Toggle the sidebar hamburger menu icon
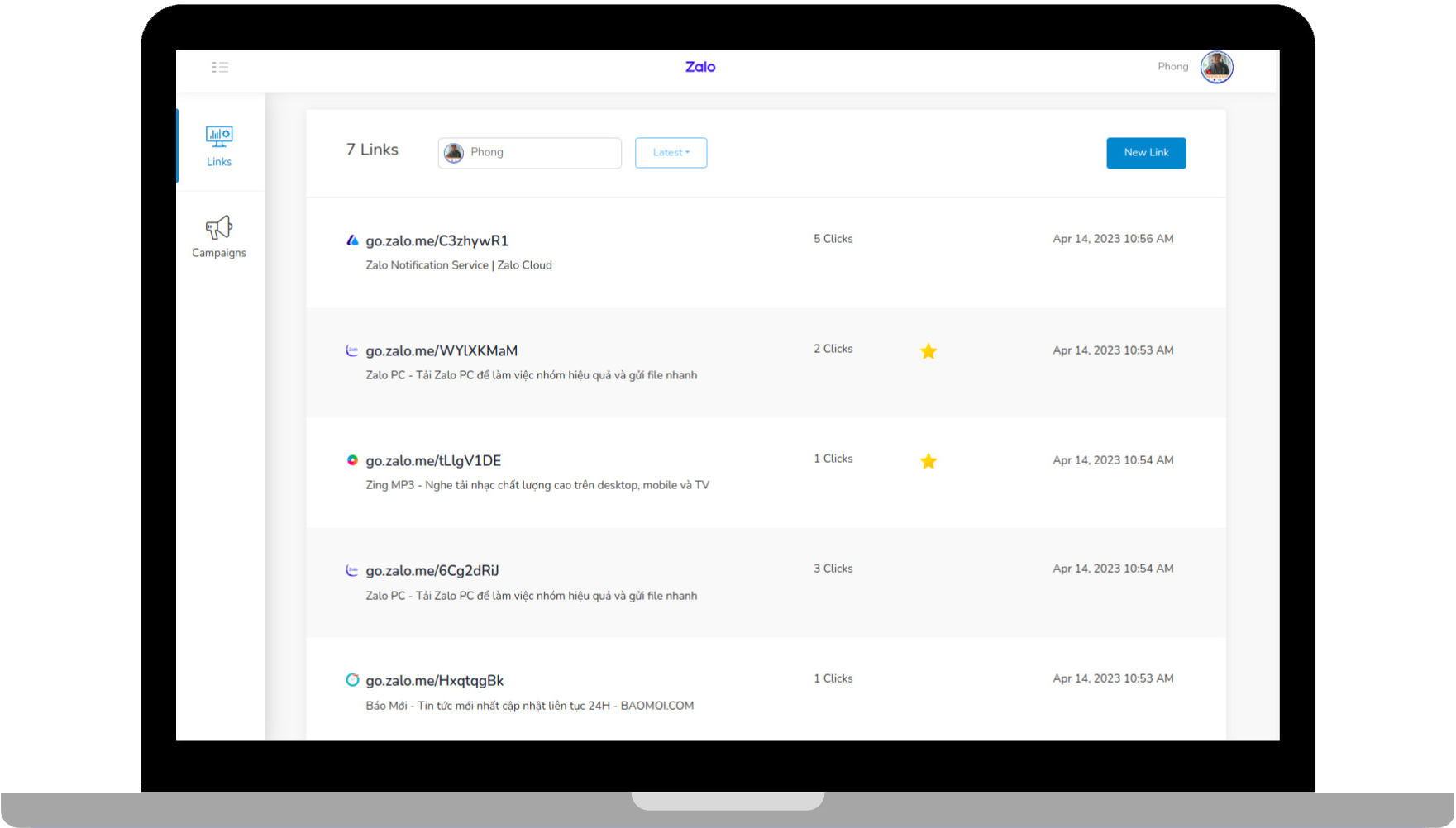This screenshot has width=1456, height=828. coord(219,67)
